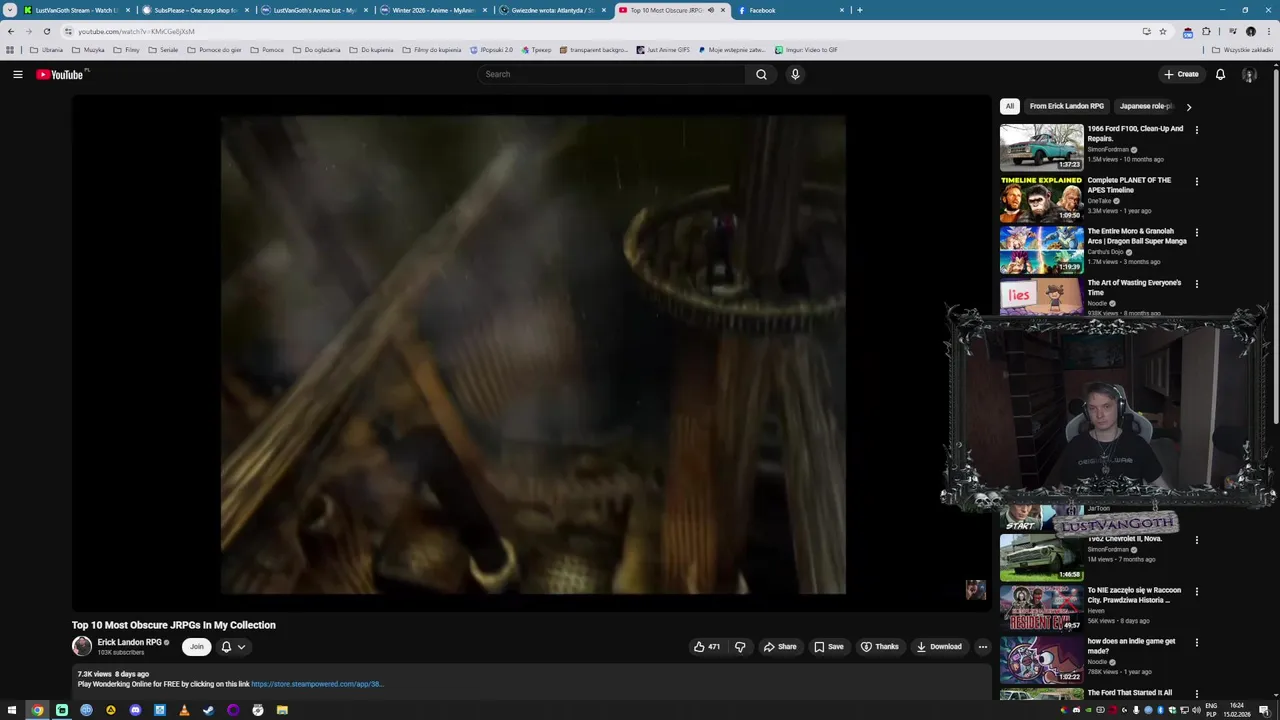Image resolution: width=1280 pixels, height=720 pixels.
Task: Open the Seriale bookmarks folder
Action: tap(163, 50)
